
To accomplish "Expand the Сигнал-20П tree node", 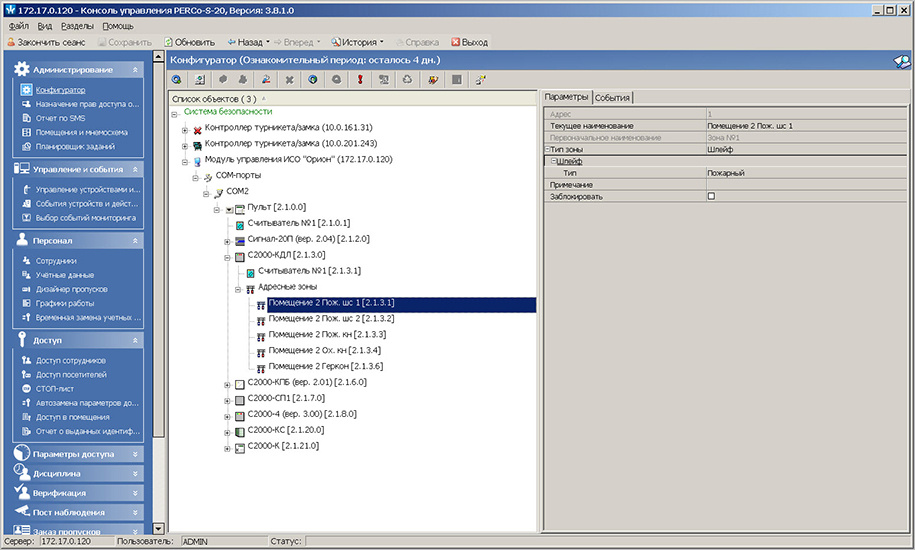I will [227, 240].
